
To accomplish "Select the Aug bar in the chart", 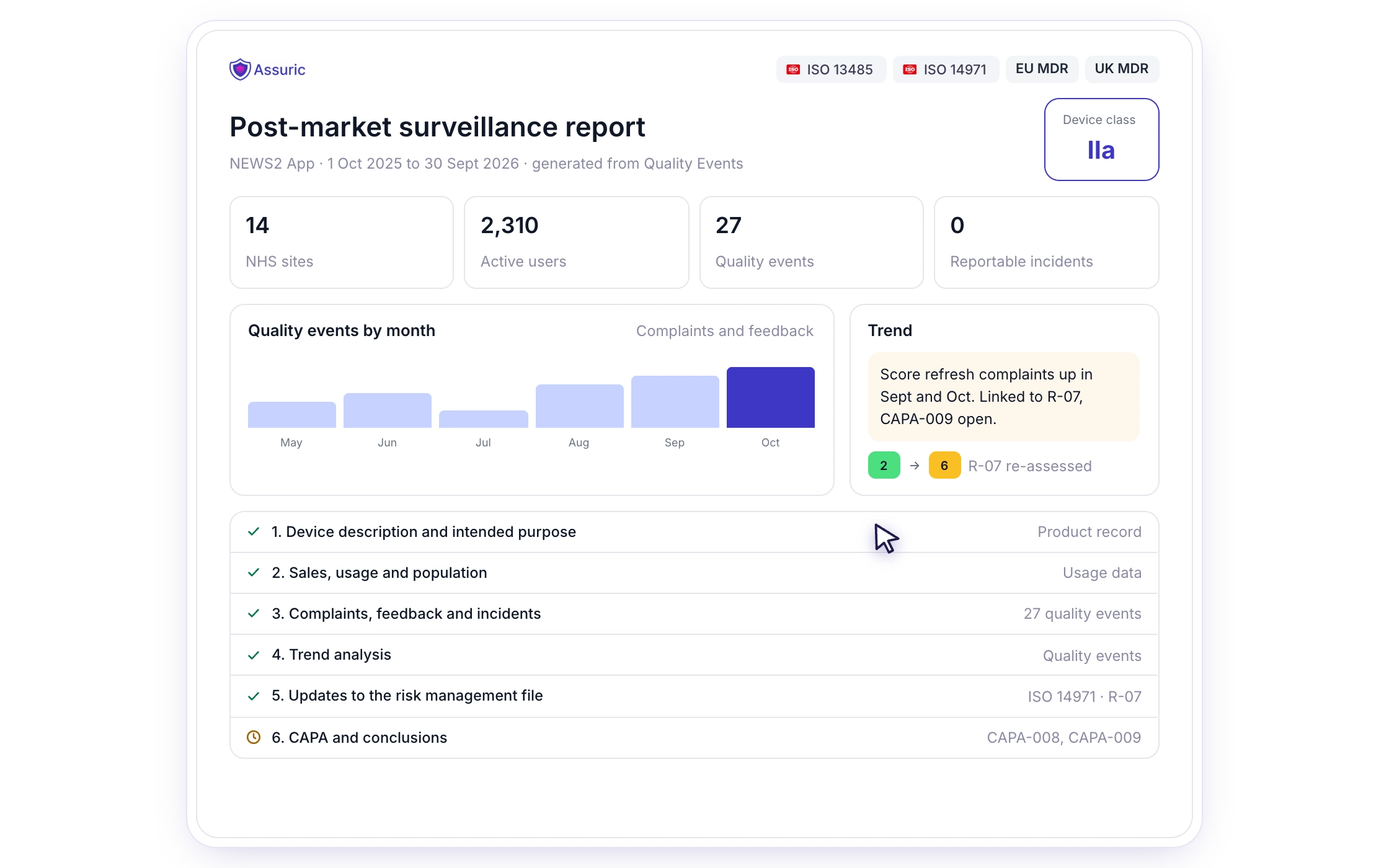I will [580, 406].
